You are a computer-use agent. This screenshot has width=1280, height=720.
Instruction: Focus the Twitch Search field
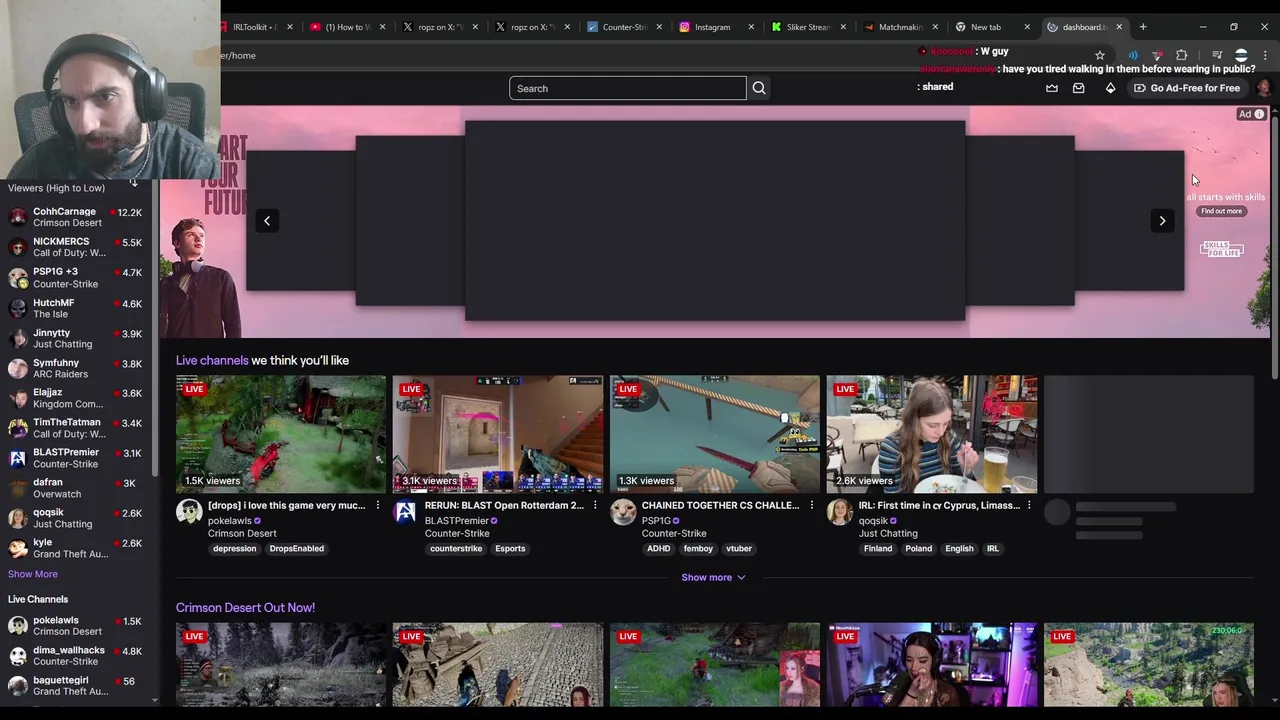point(628,88)
